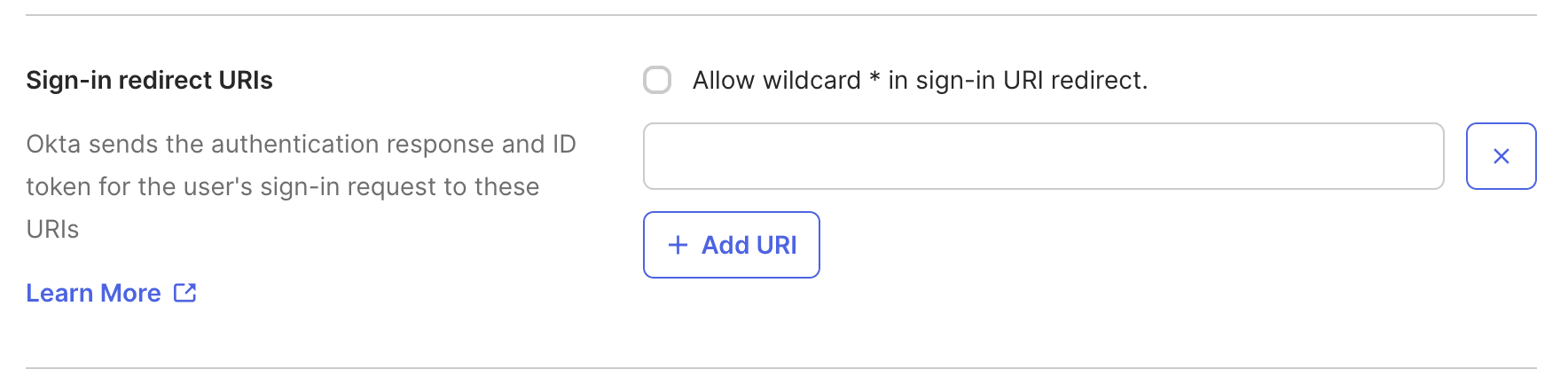1568x385 pixels.
Task: Click the 'Sign-in redirect URIs' heading
Action: click(149, 80)
